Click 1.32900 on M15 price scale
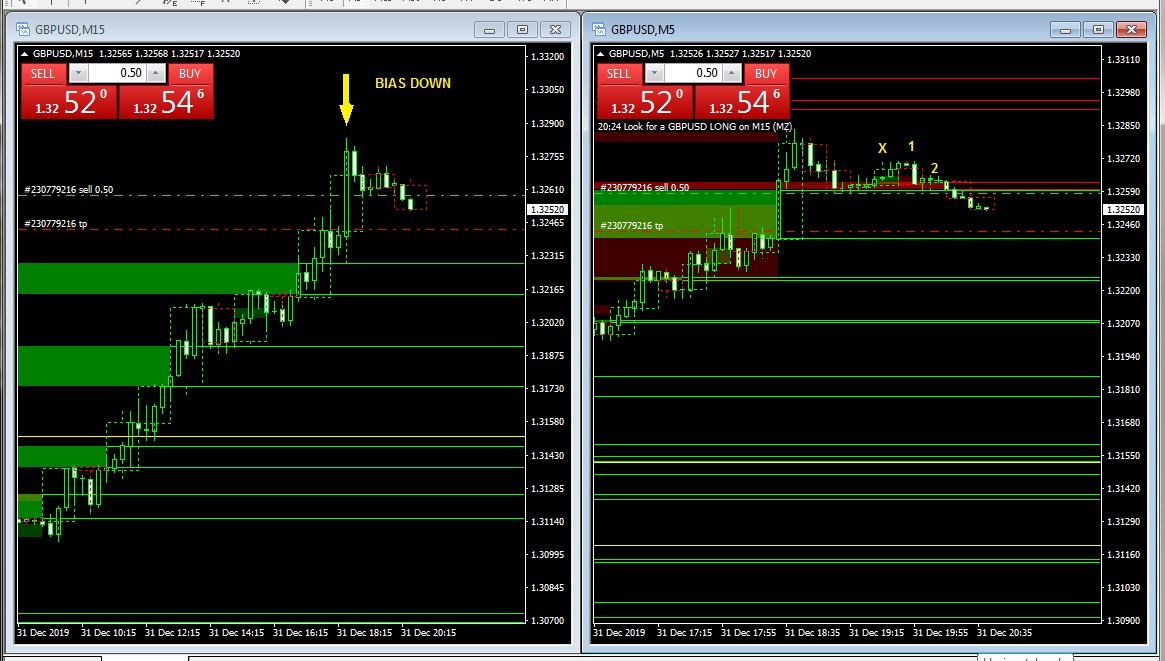Viewport: 1165px width, 661px height. [x=547, y=124]
